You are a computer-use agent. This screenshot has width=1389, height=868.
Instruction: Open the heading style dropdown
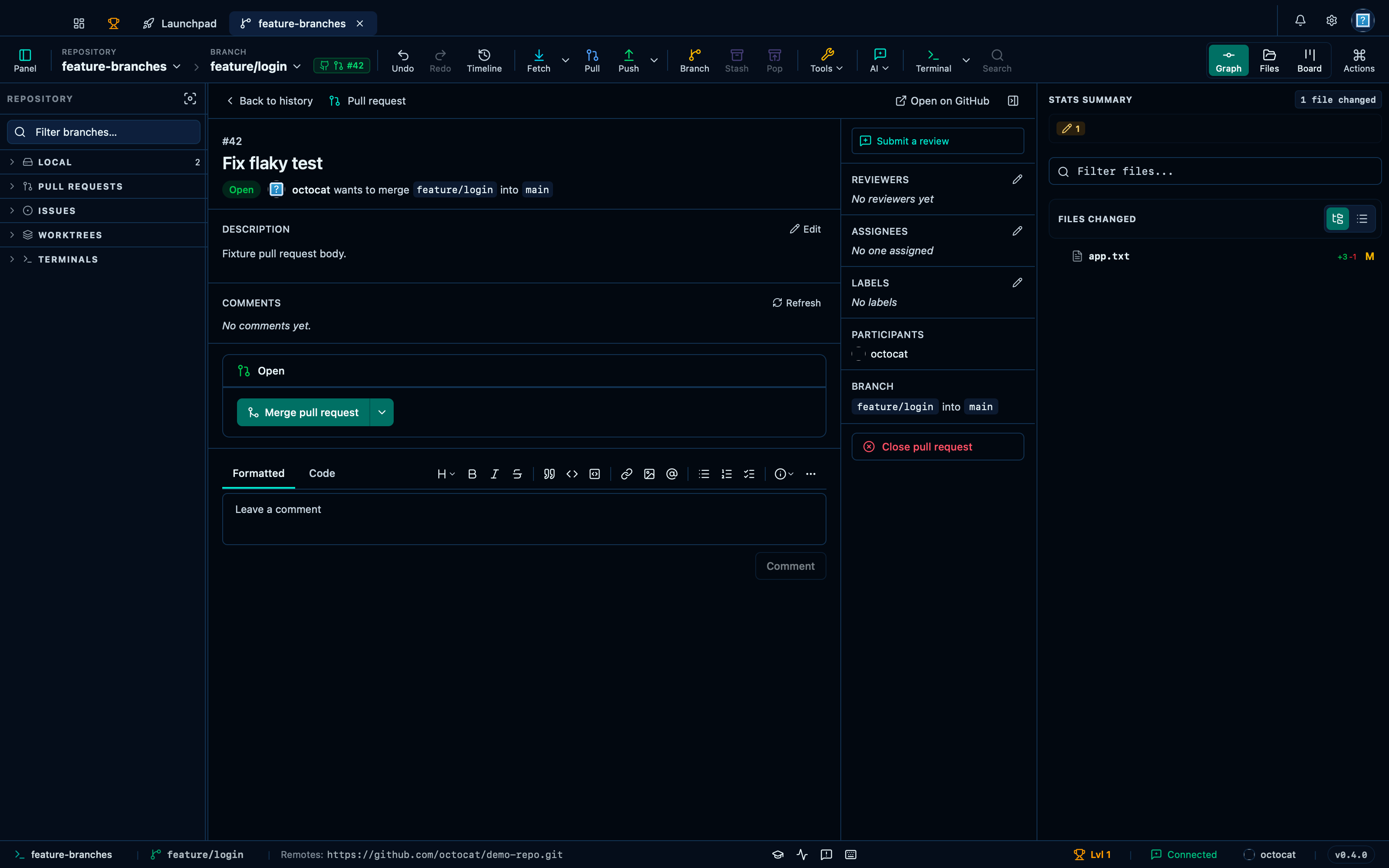[446, 473]
